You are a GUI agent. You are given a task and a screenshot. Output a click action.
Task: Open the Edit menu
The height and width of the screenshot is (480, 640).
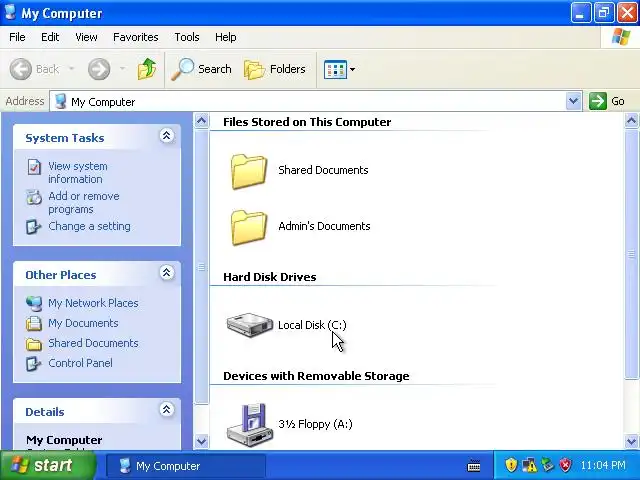pos(50,37)
